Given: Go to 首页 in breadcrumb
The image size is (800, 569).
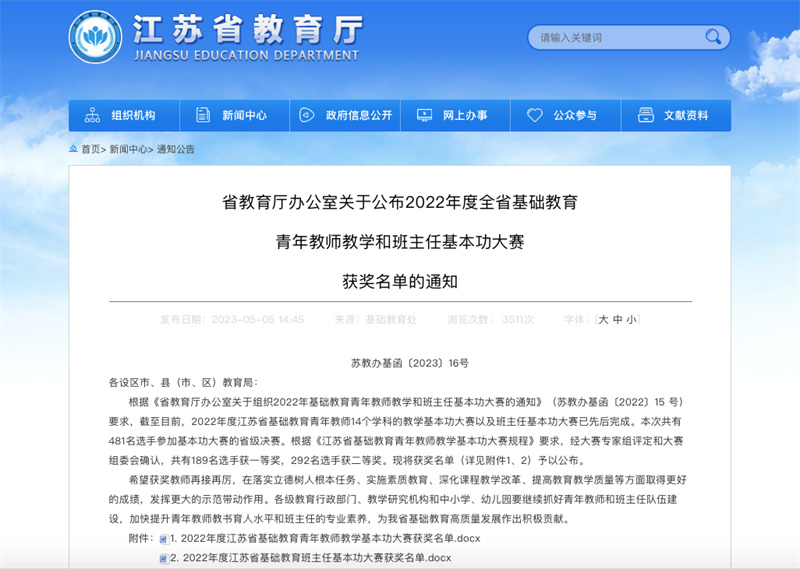Looking at the screenshot, I should coord(90,150).
